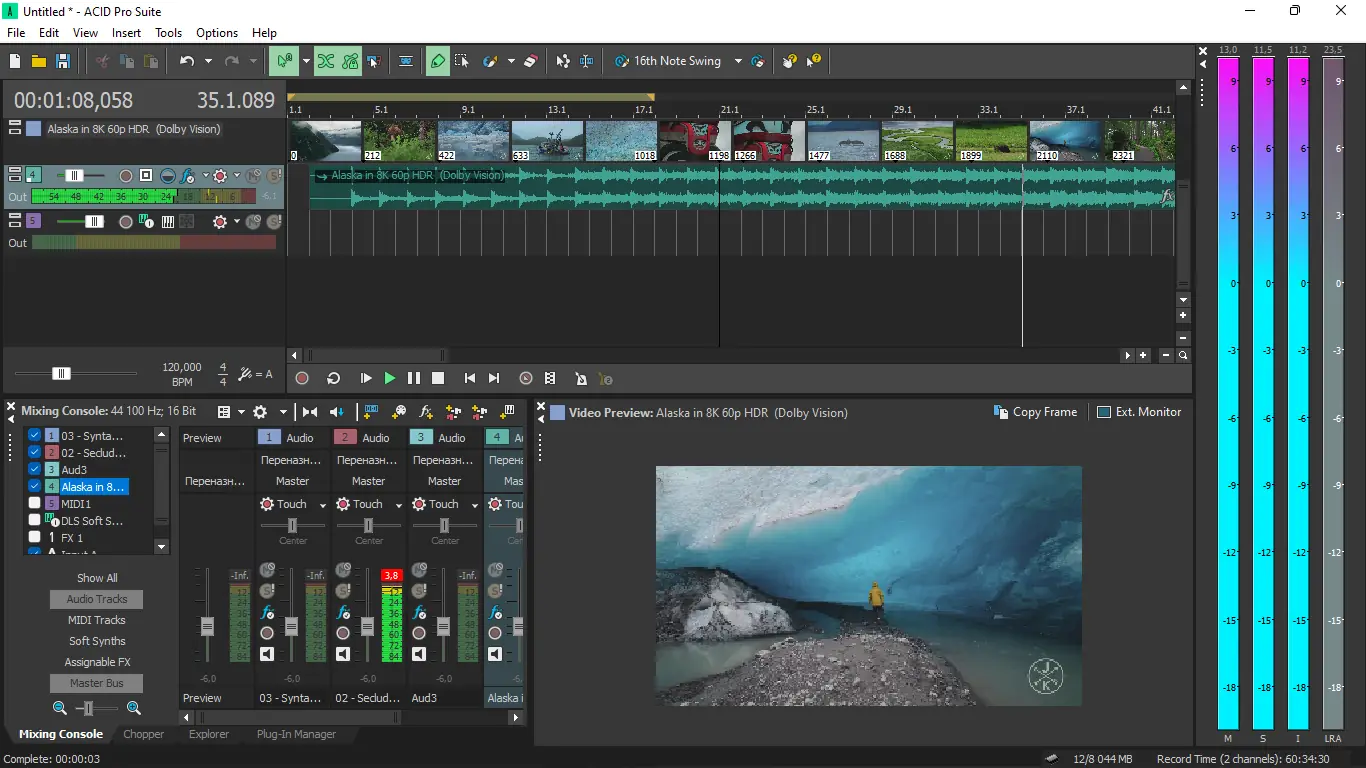Screen dimensions: 1366x768
Task: Mute the Aud3 channel speaker icon
Action: click(419, 654)
